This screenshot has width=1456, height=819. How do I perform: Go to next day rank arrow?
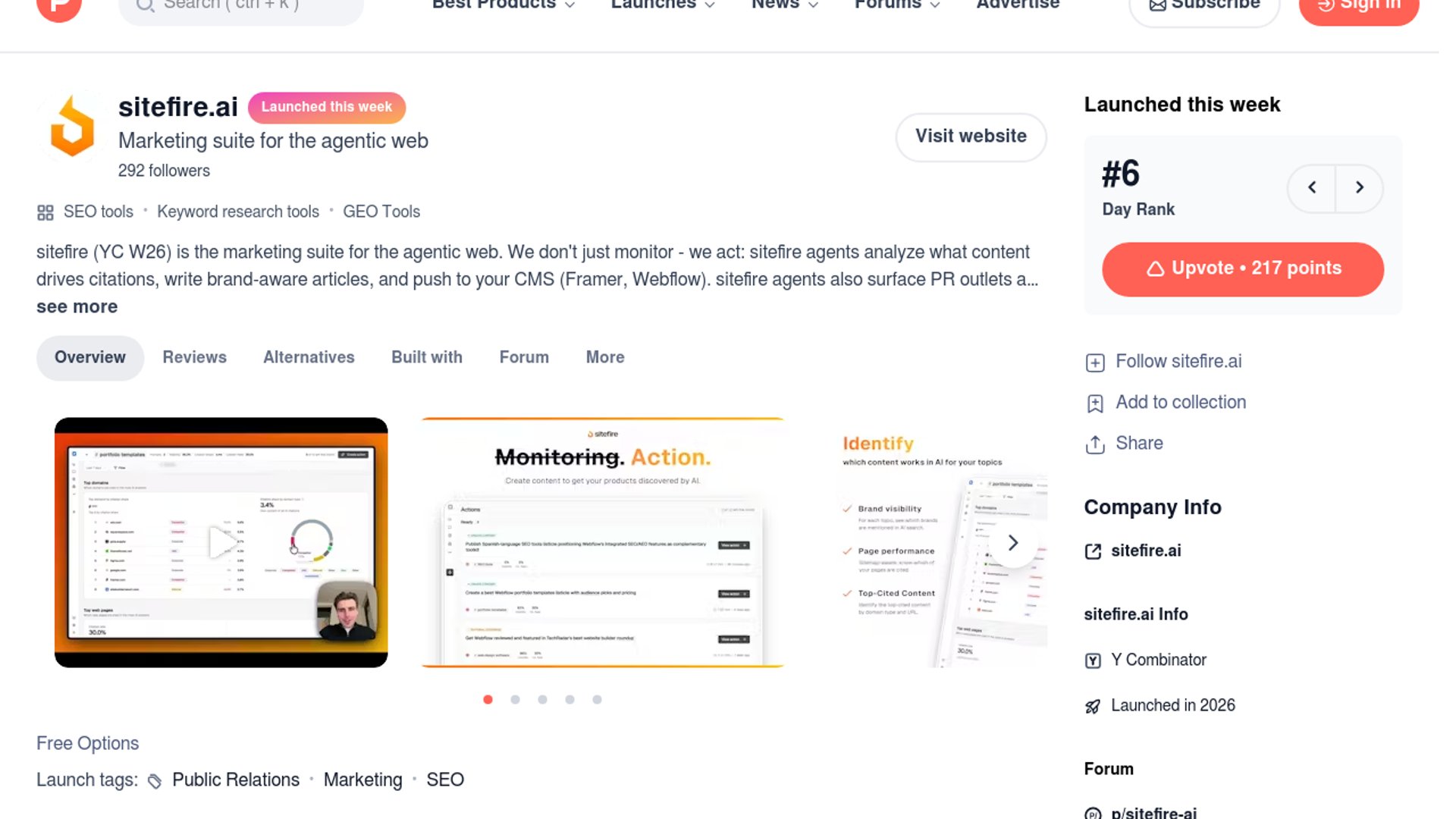[x=1359, y=187]
